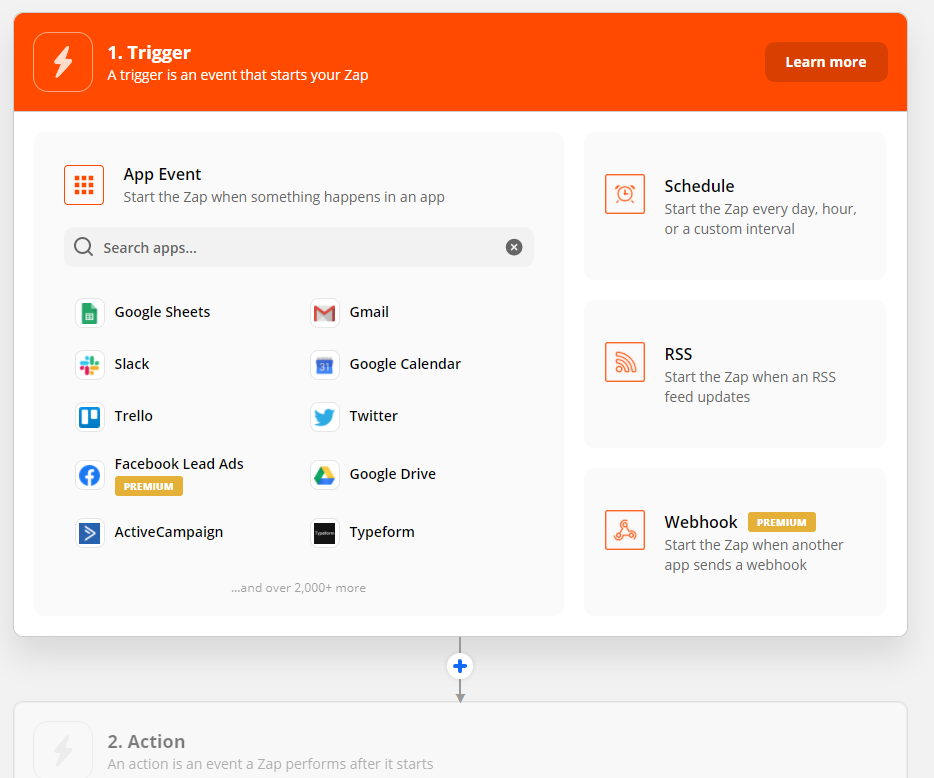Pick the Slack icon
934x778 pixels.
[90, 365]
